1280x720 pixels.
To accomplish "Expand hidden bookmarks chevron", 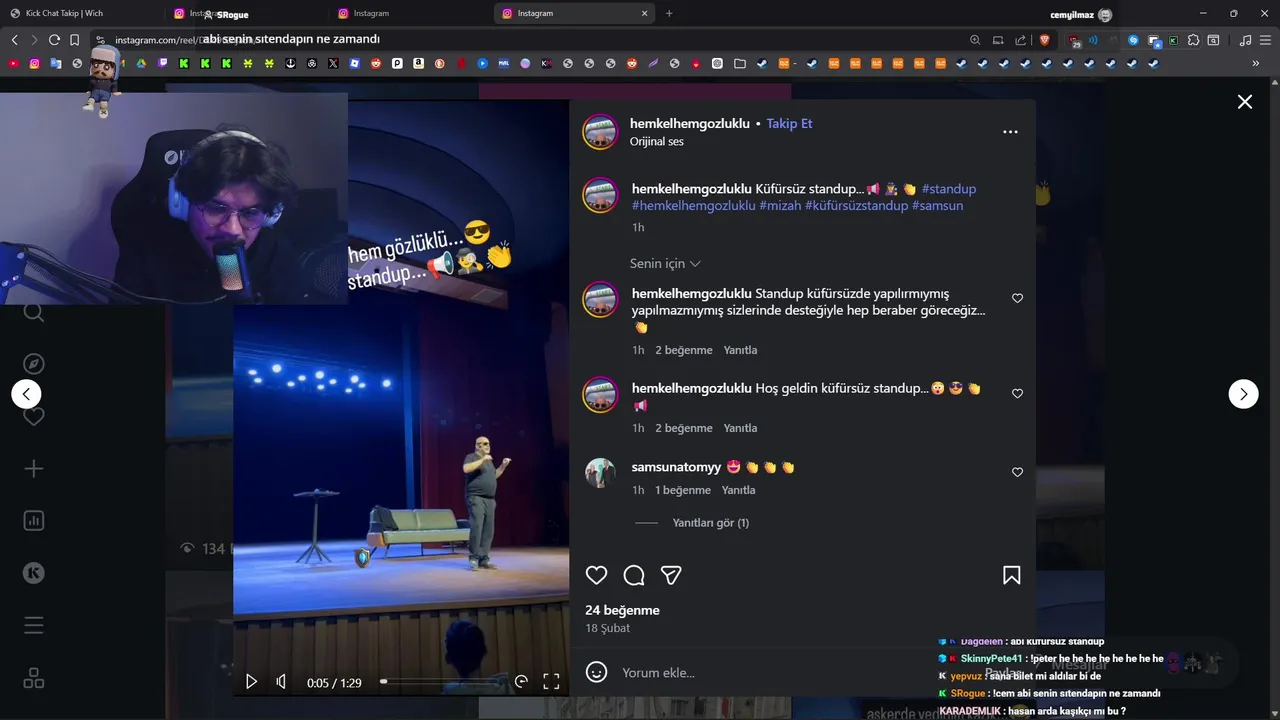I will pyautogui.click(x=1256, y=63).
